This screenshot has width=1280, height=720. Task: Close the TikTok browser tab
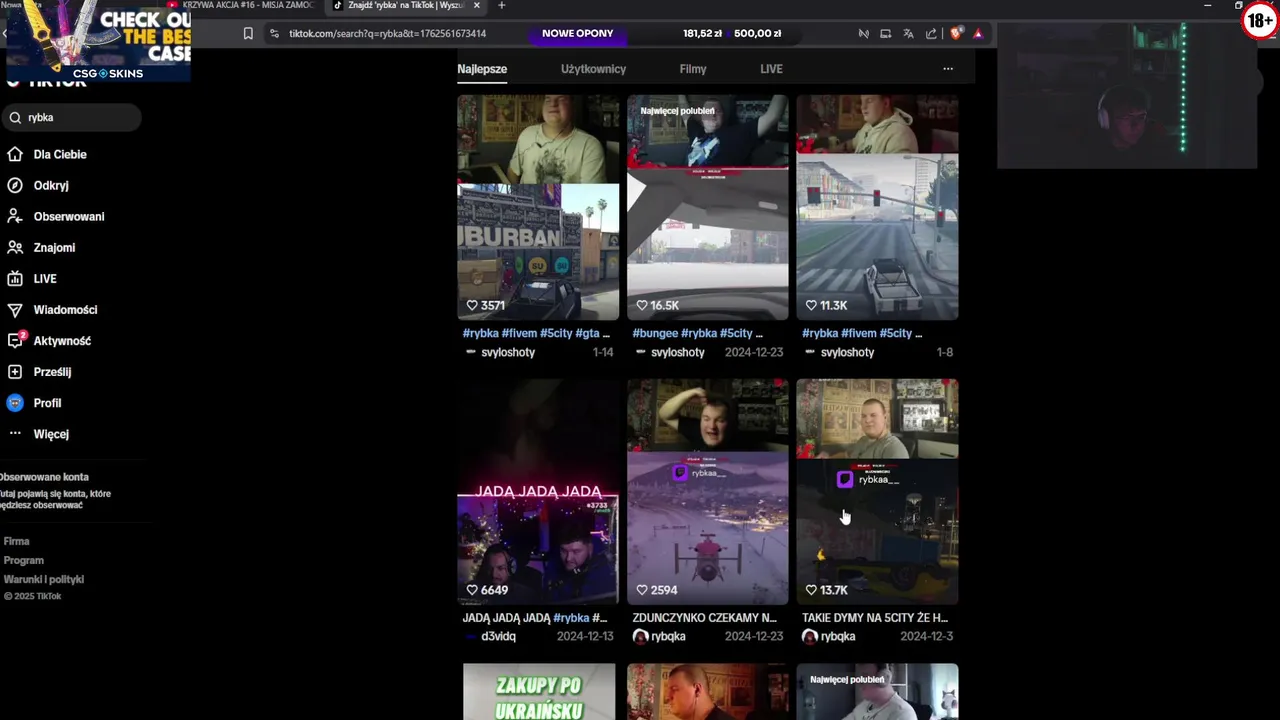pyautogui.click(x=477, y=5)
